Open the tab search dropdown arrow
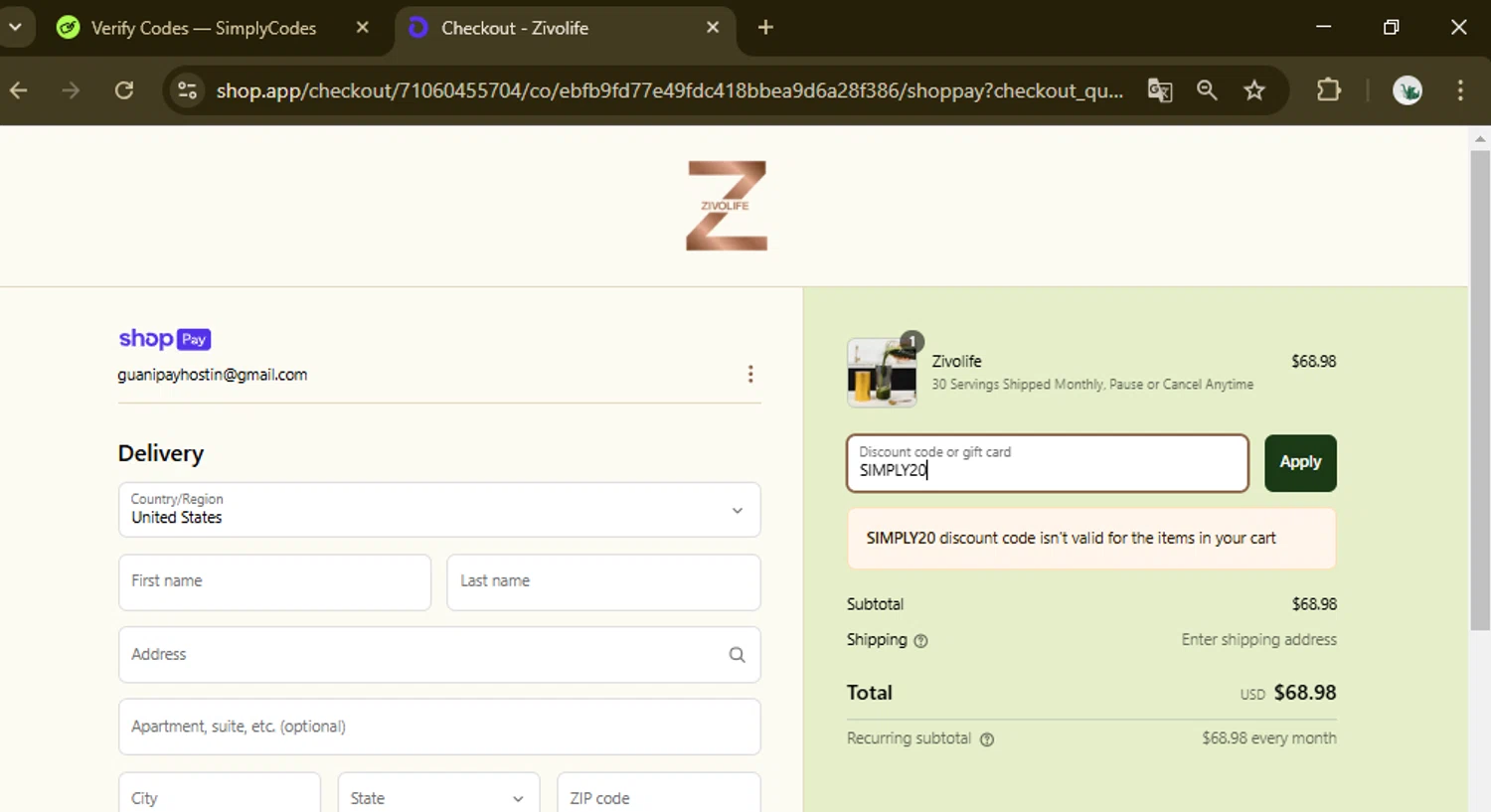Screen dimensions: 1491x812 [15, 27]
